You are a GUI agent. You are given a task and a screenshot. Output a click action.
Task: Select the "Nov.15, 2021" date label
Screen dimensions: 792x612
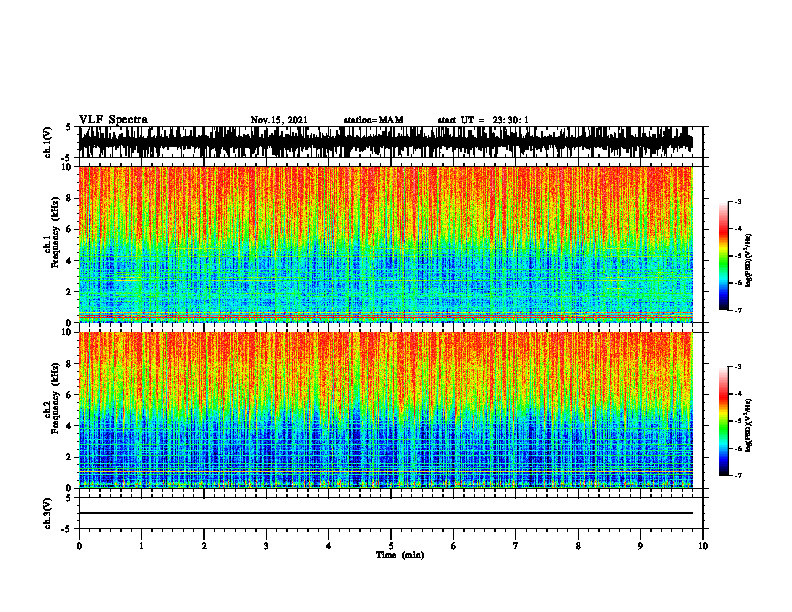(279, 120)
